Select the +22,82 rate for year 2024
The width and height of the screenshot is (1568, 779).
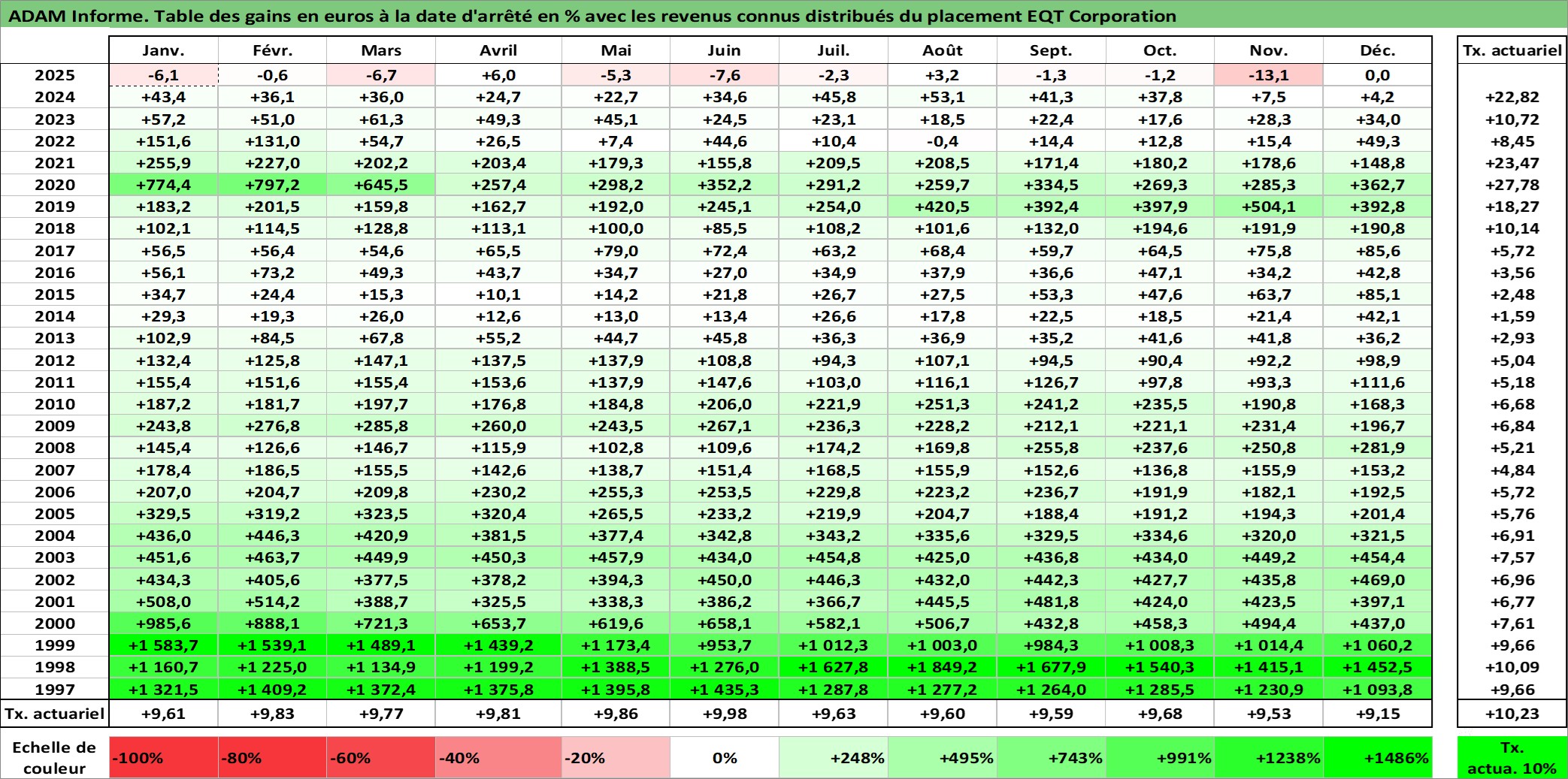pos(1512,97)
